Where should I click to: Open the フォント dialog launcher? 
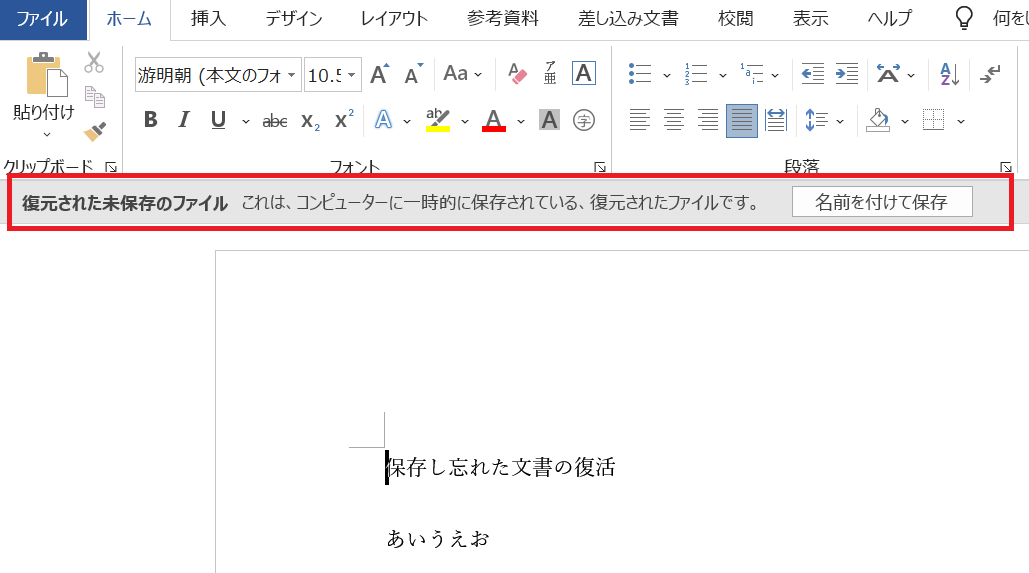pos(600,167)
